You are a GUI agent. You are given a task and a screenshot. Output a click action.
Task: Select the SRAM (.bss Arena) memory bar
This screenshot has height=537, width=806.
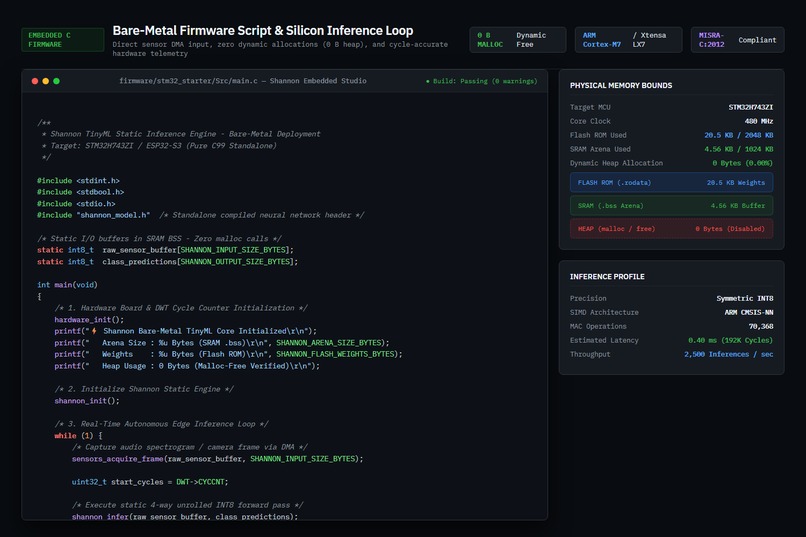(x=671, y=206)
